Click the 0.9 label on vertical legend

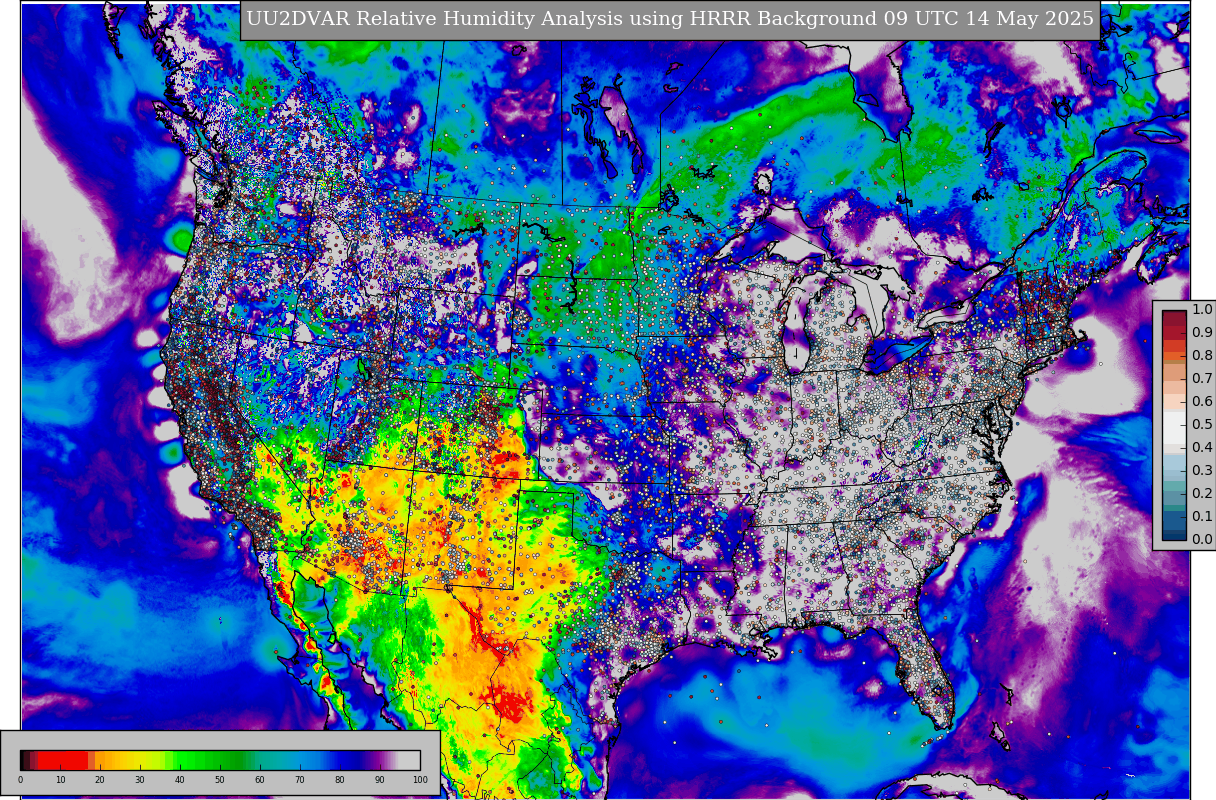tap(1202, 332)
